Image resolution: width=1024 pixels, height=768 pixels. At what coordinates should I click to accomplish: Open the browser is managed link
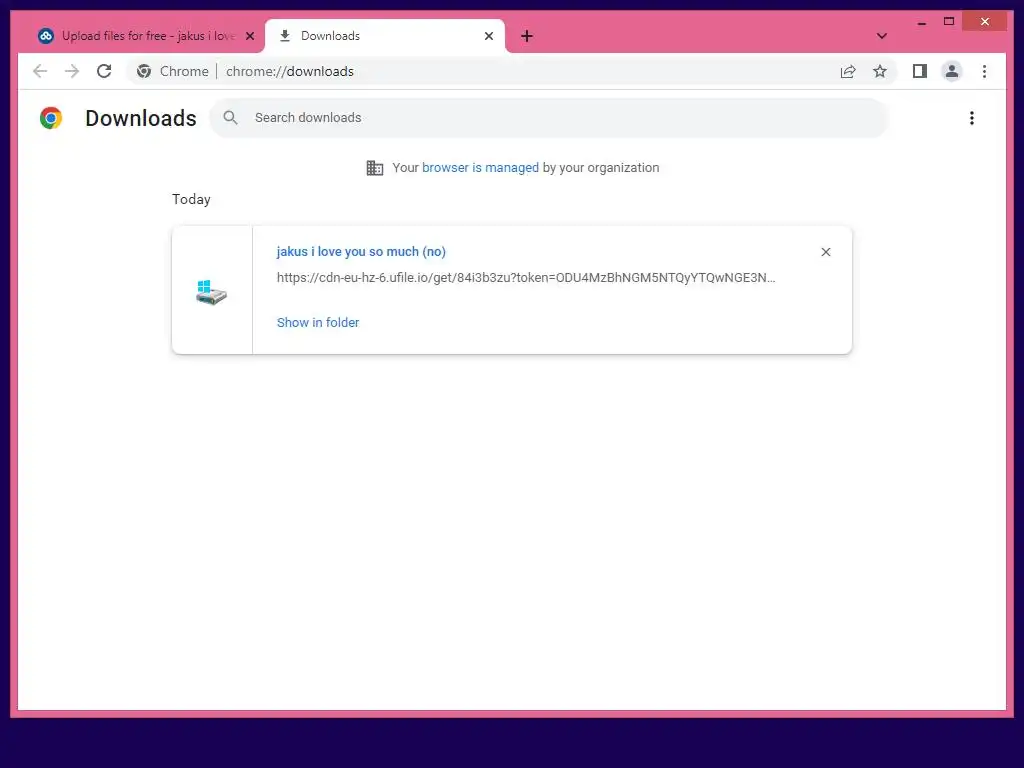pos(480,168)
